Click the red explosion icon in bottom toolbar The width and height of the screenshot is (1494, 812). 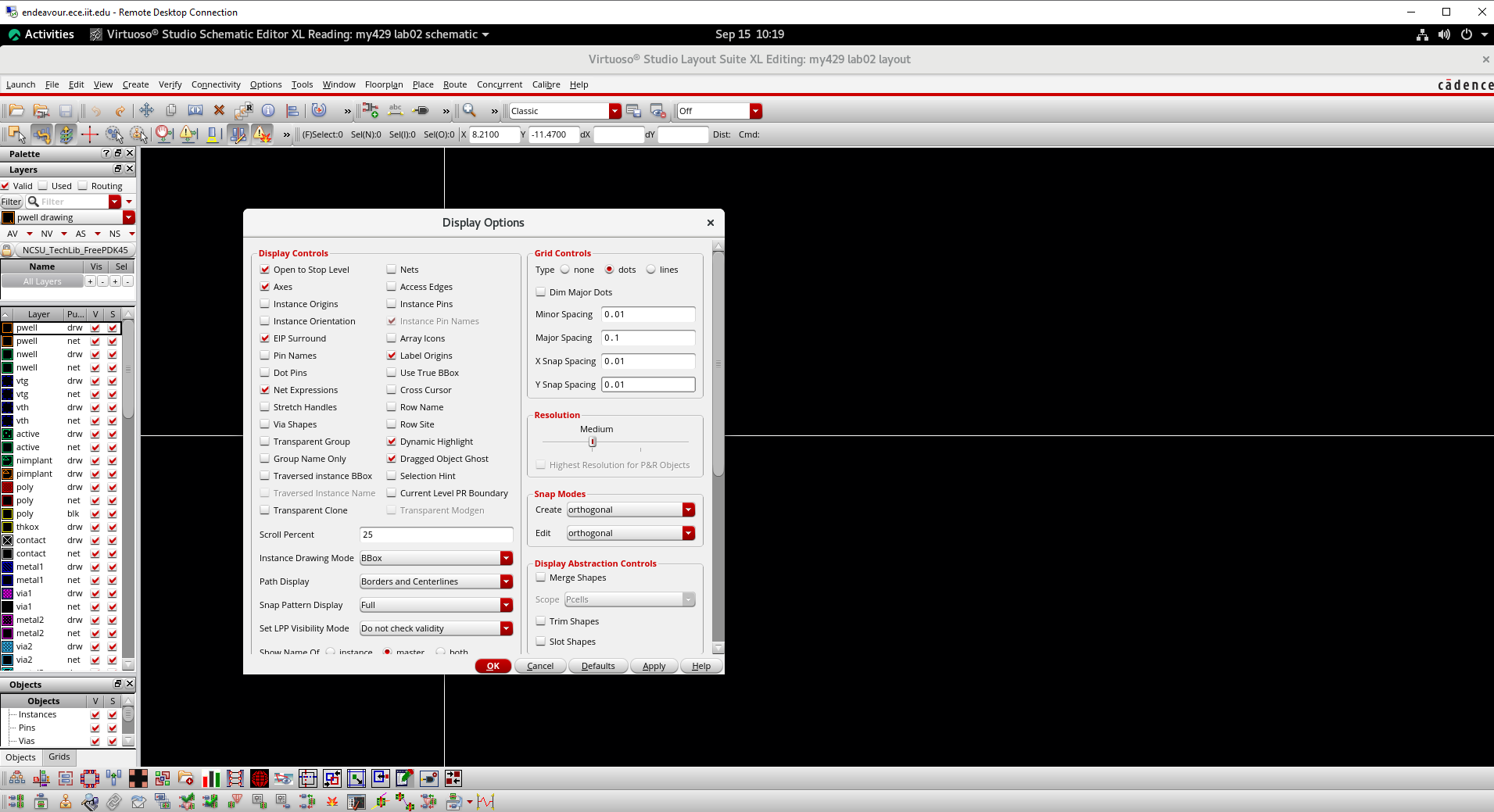[x=332, y=802]
